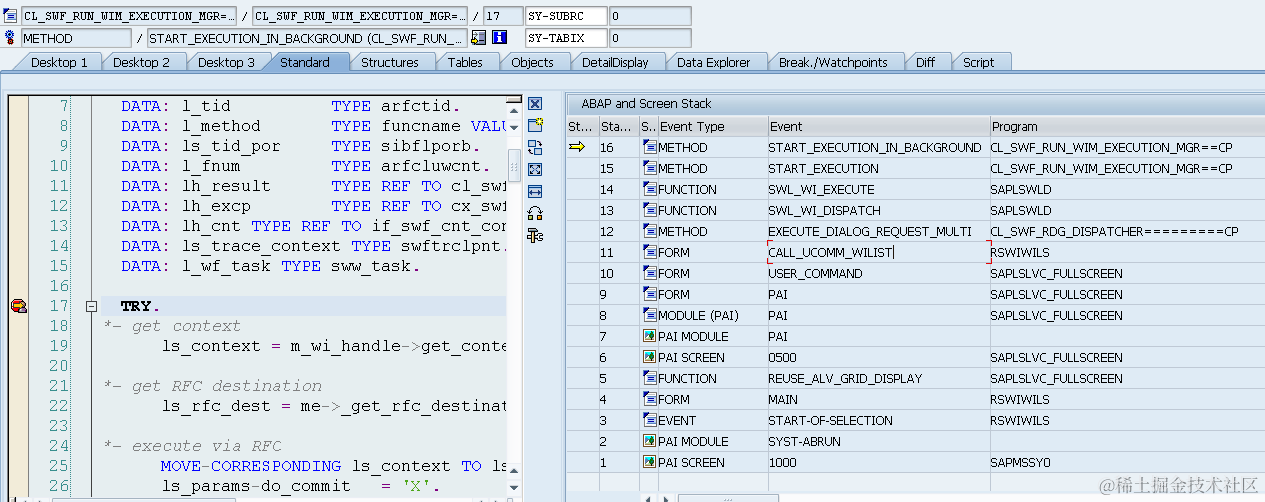This screenshot has width=1265, height=502.
Task: Select the START-OF-SELECTION event cell
Action: pos(878,420)
